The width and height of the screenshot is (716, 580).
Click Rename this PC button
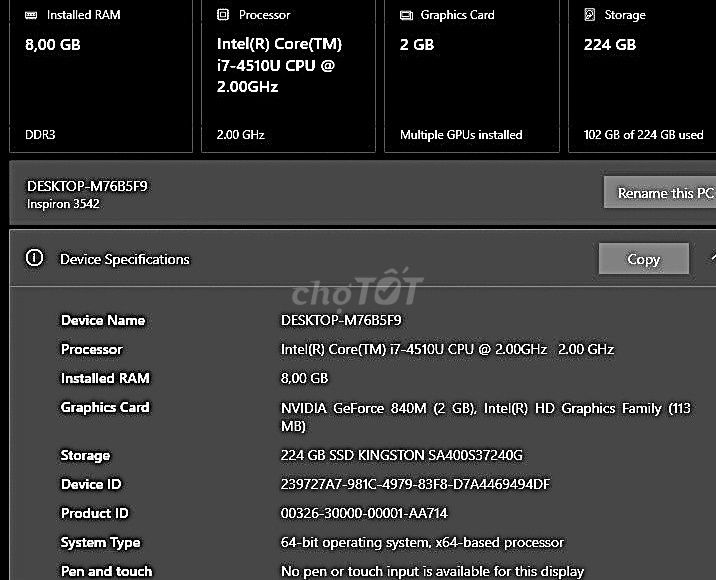660,193
